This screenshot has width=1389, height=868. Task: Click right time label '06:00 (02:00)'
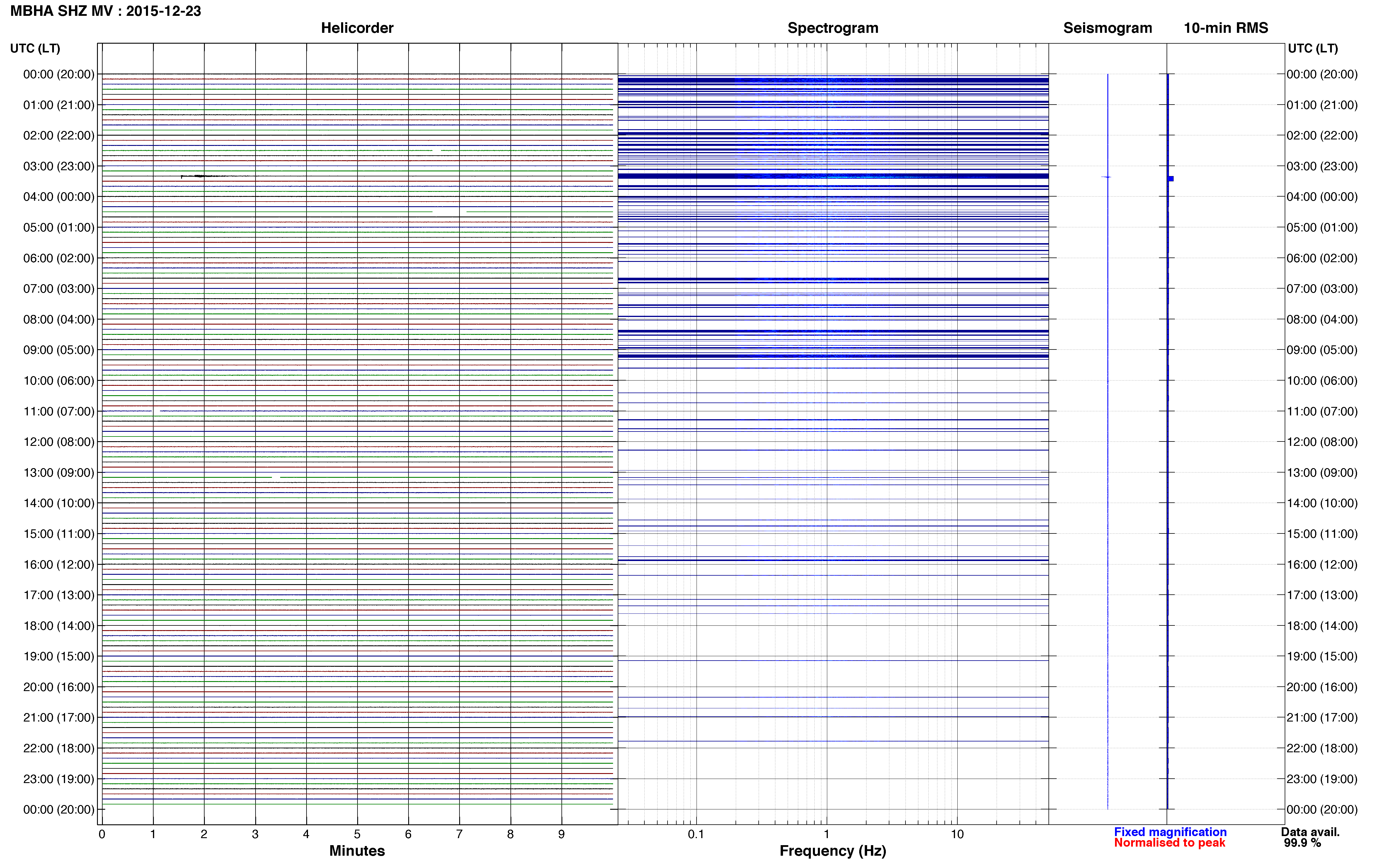pyautogui.click(x=1322, y=258)
